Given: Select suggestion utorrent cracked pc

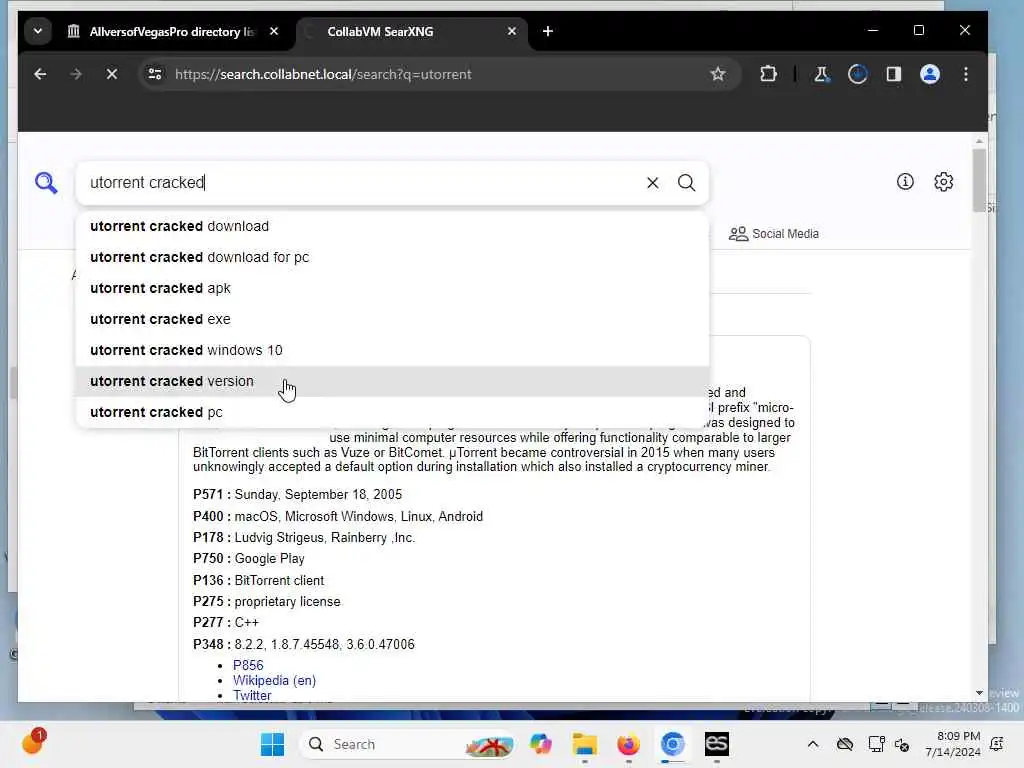Looking at the screenshot, I should tap(392, 412).
